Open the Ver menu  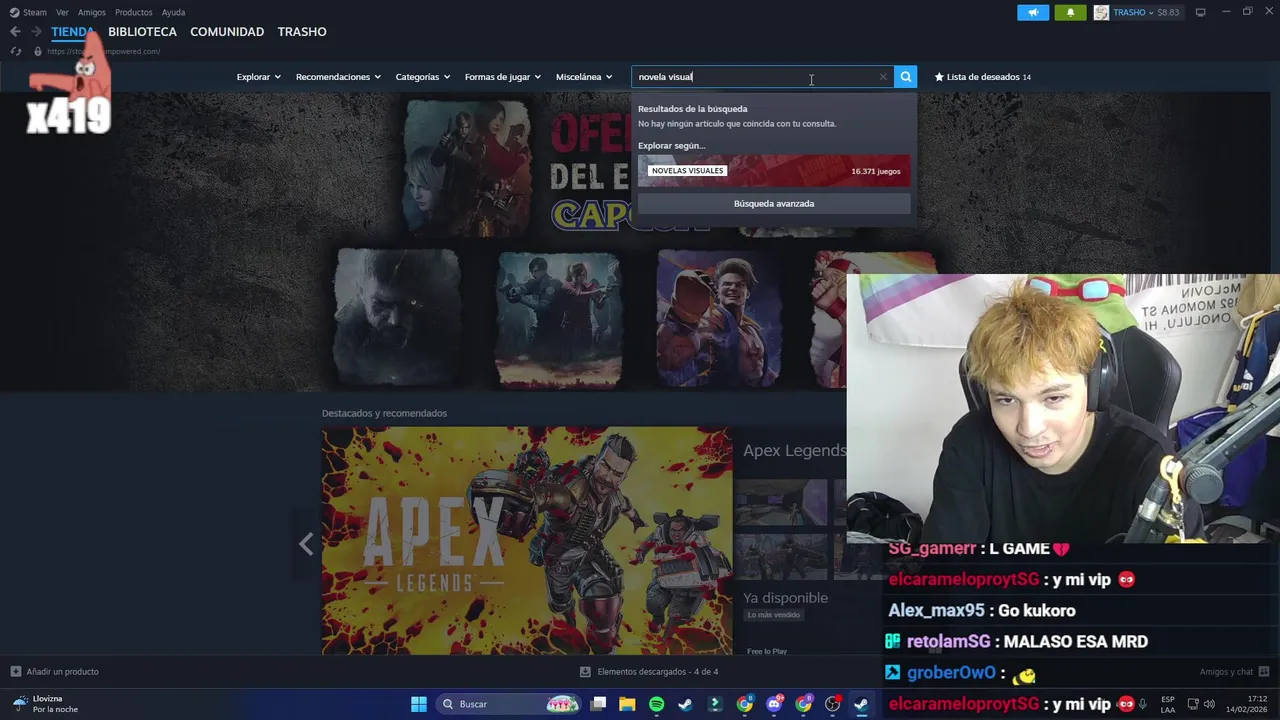pos(62,12)
